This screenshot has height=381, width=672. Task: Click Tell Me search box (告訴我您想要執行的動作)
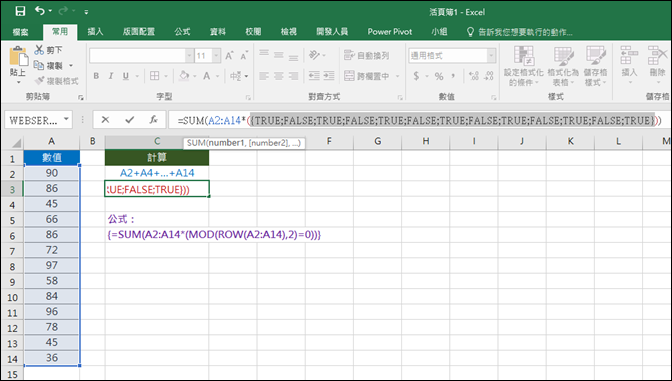519,32
